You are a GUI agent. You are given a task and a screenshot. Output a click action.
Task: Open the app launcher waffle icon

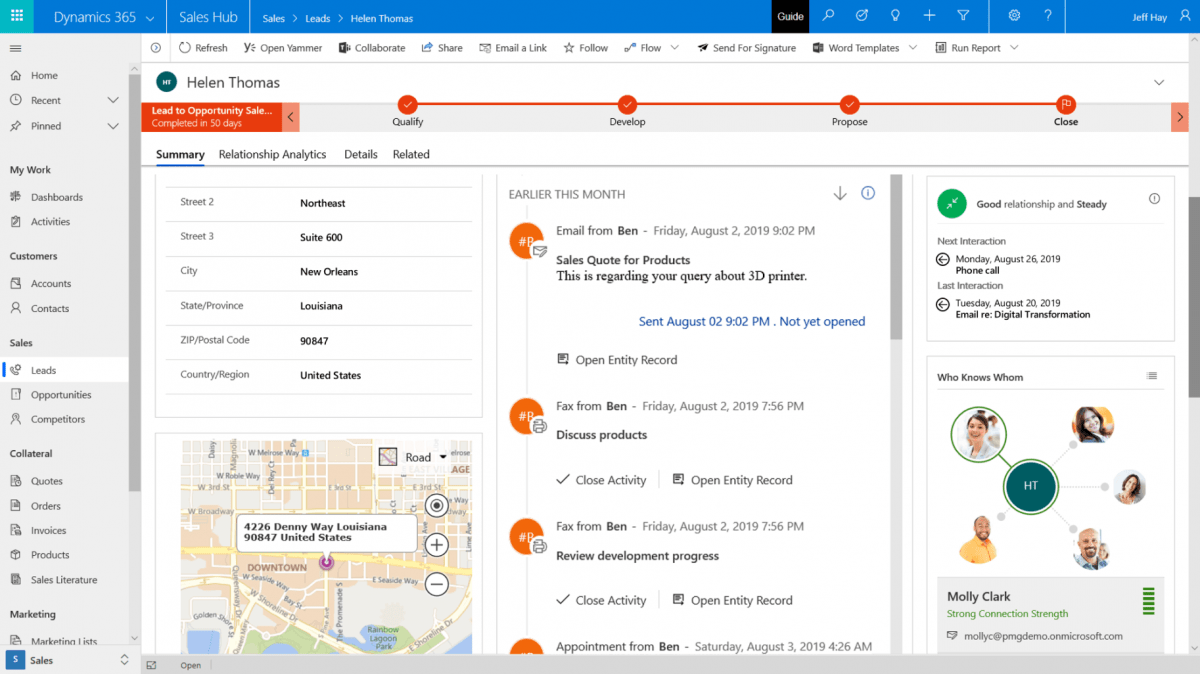tap(17, 16)
